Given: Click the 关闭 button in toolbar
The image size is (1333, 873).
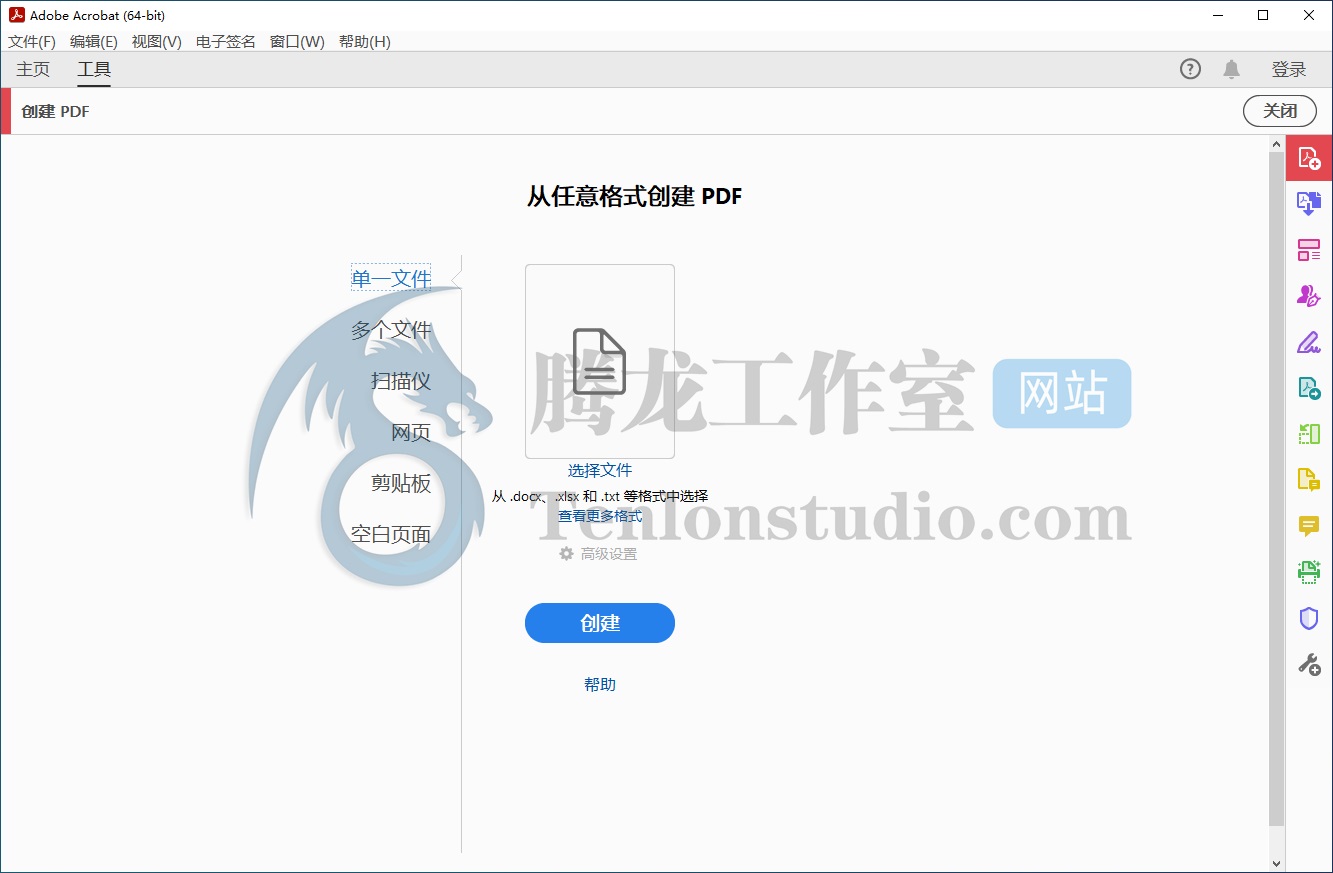Looking at the screenshot, I should (1279, 111).
